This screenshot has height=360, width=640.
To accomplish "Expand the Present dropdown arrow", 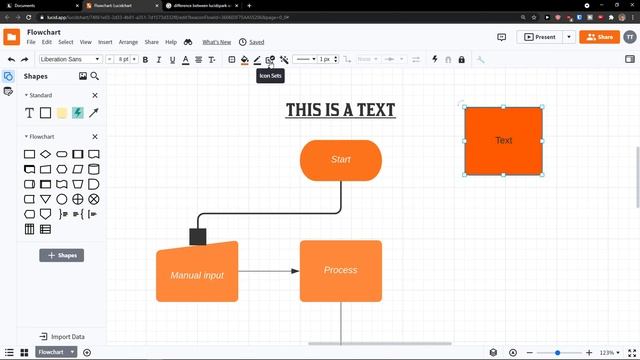I will click(569, 37).
